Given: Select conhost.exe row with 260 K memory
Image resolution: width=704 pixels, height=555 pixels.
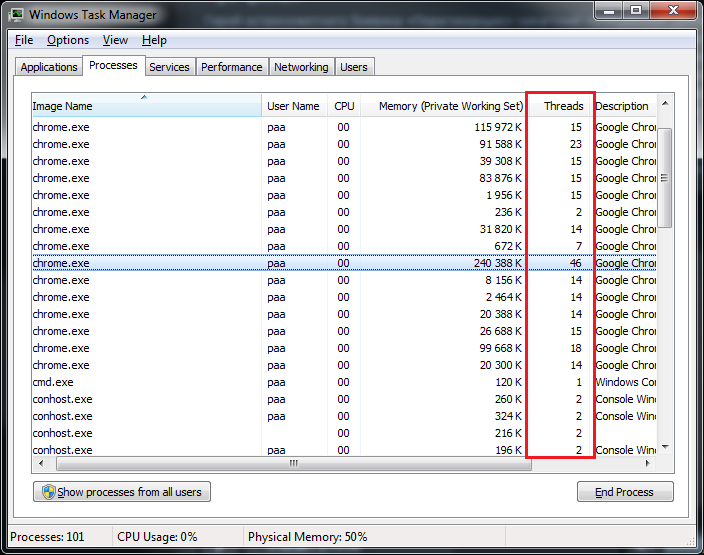Looking at the screenshot, I should pyautogui.click(x=344, y=399).
